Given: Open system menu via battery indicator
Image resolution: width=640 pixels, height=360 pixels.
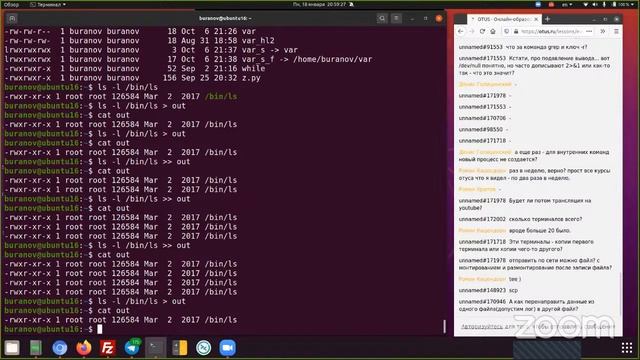Looking at the screenshot, I should tap(622, 4).
